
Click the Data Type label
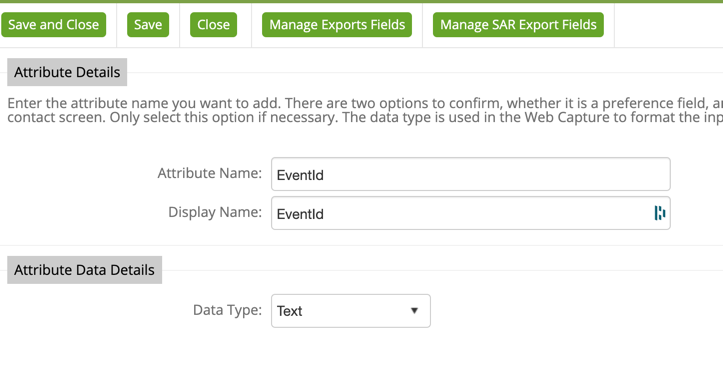tap(227, 310)
